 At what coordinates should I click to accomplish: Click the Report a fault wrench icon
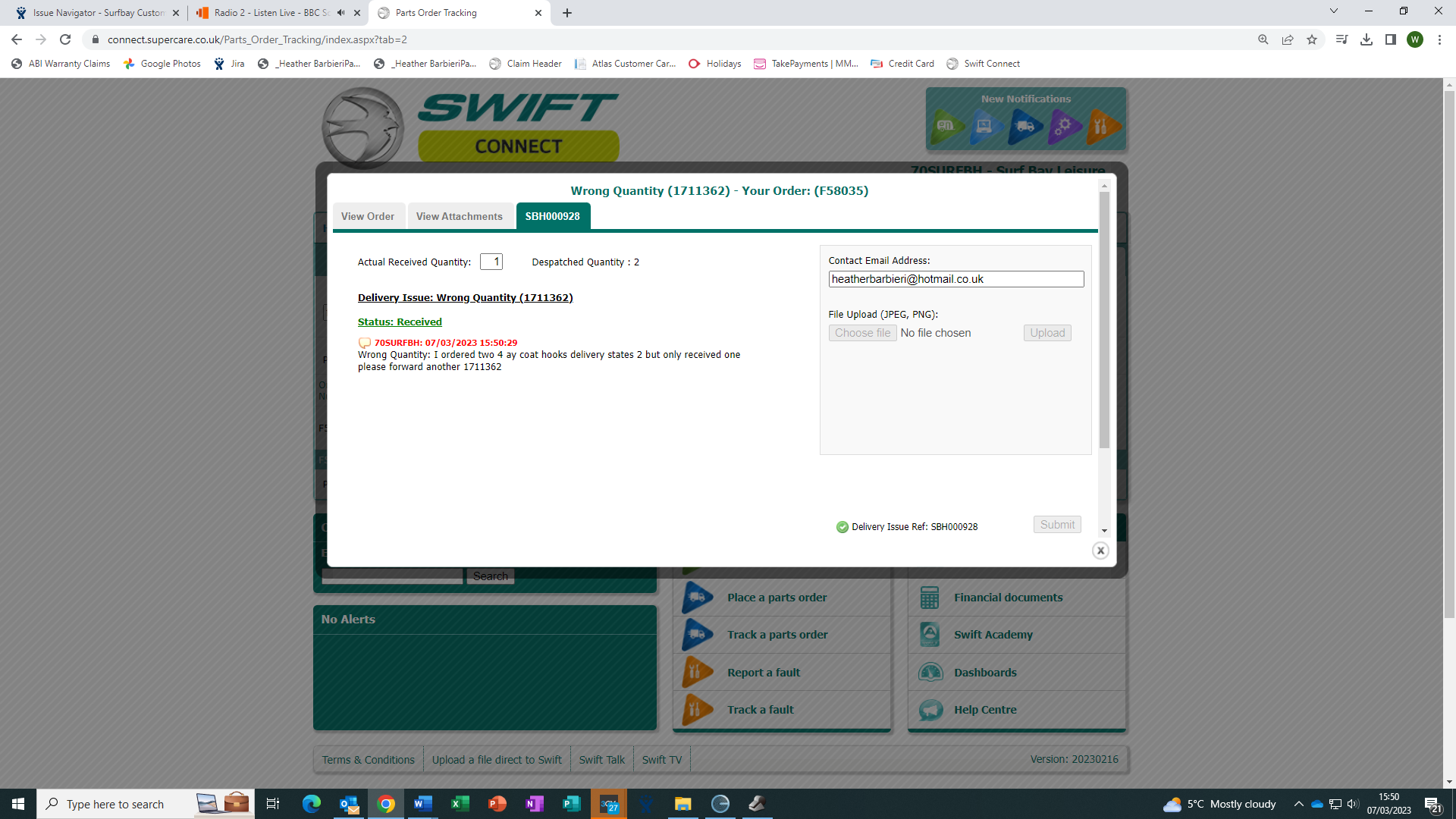tap(697, 672)
